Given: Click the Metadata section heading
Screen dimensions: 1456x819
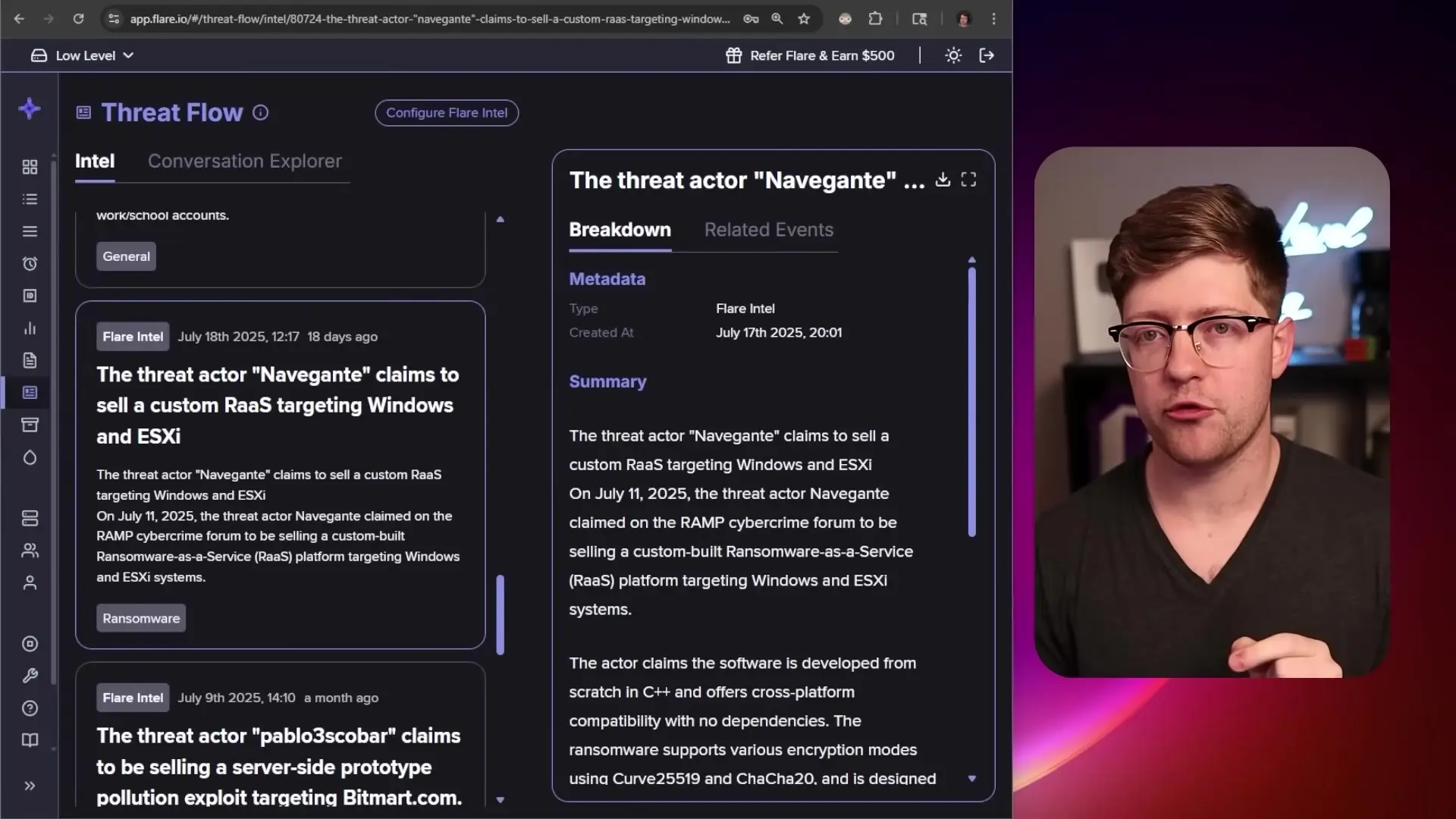Looking at the screenshot, I should click(x=607, y=279).
